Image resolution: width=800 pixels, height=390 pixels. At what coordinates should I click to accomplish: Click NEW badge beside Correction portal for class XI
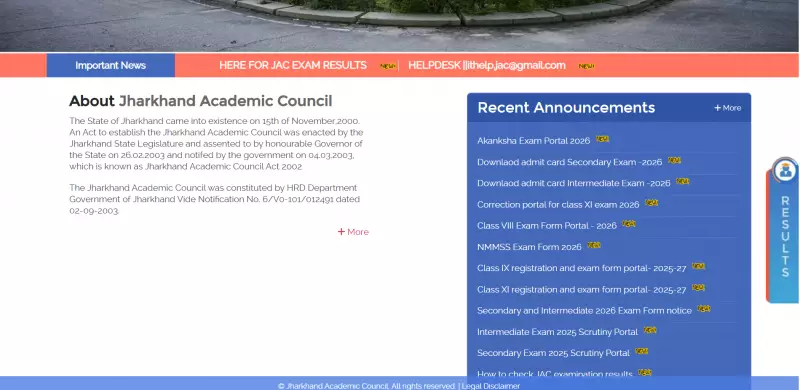click(652, 203)
